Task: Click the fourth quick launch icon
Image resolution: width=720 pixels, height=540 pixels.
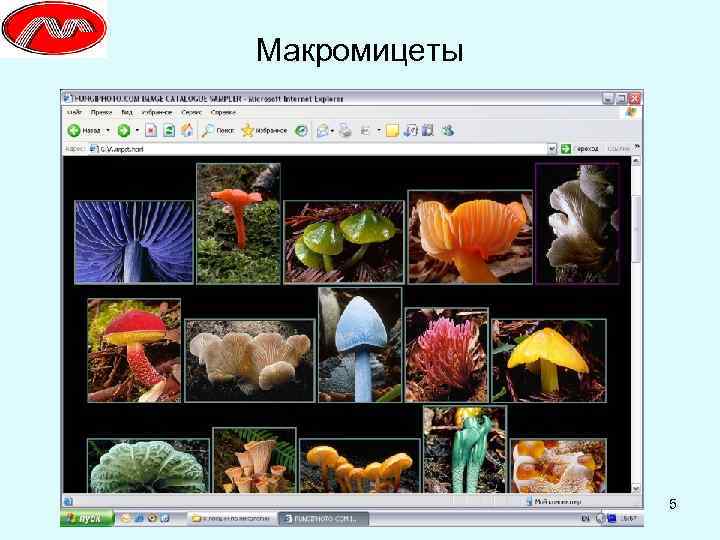Action: point(165,518)
